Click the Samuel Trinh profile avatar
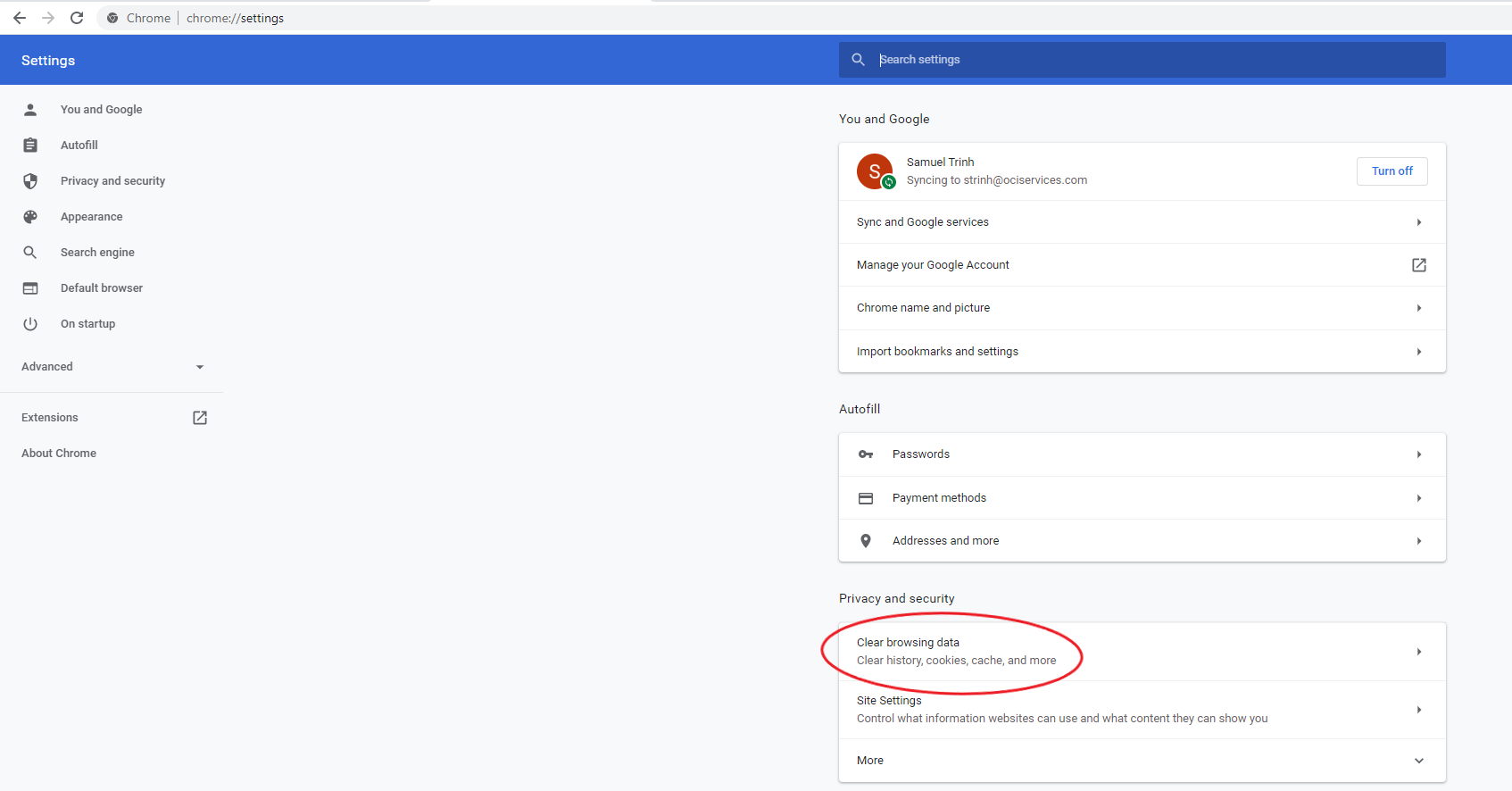Viewport: 1512px width, 791px height. click(x=875, y=171)
